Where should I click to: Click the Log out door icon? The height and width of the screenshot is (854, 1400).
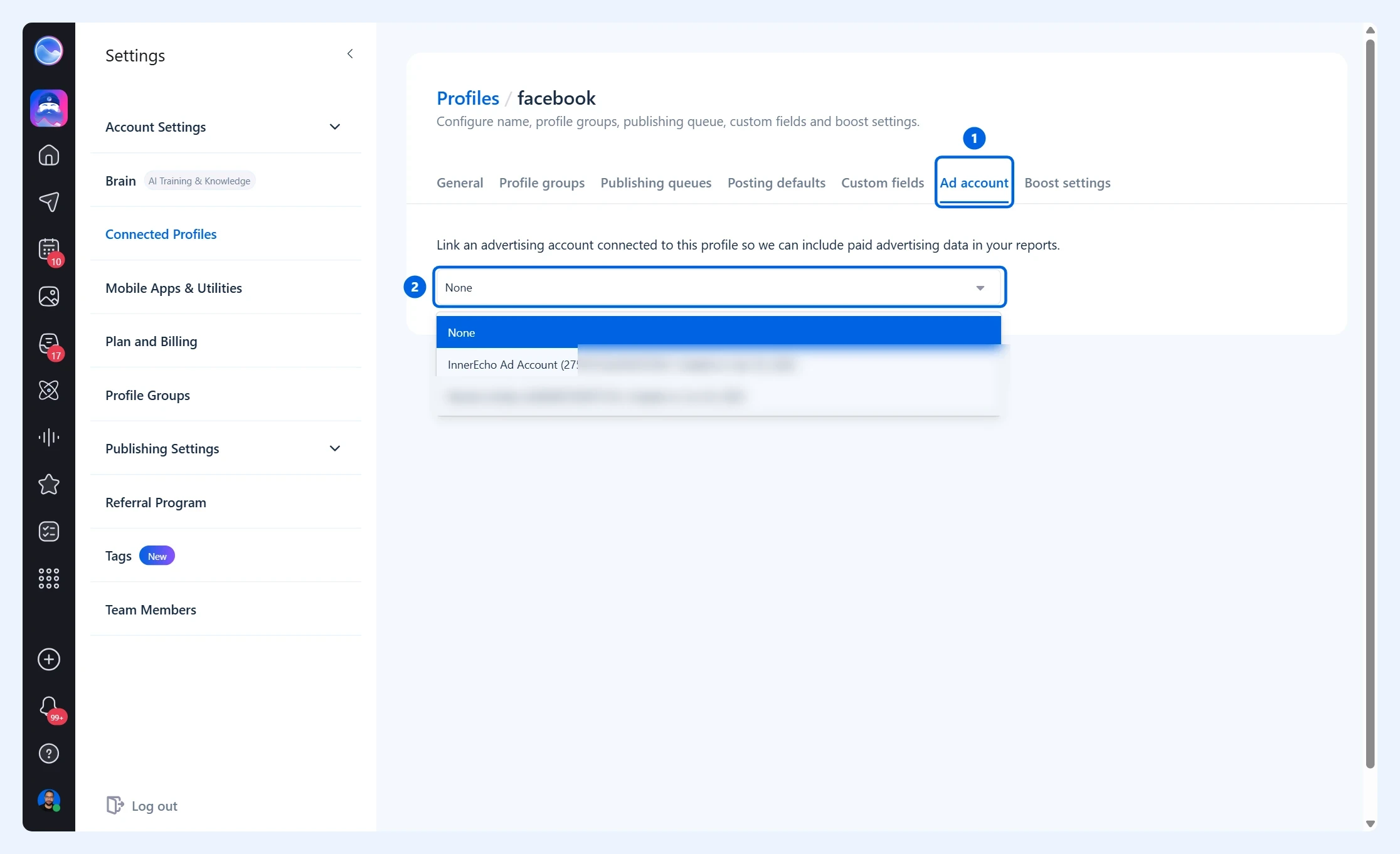[x=115, y=805]
